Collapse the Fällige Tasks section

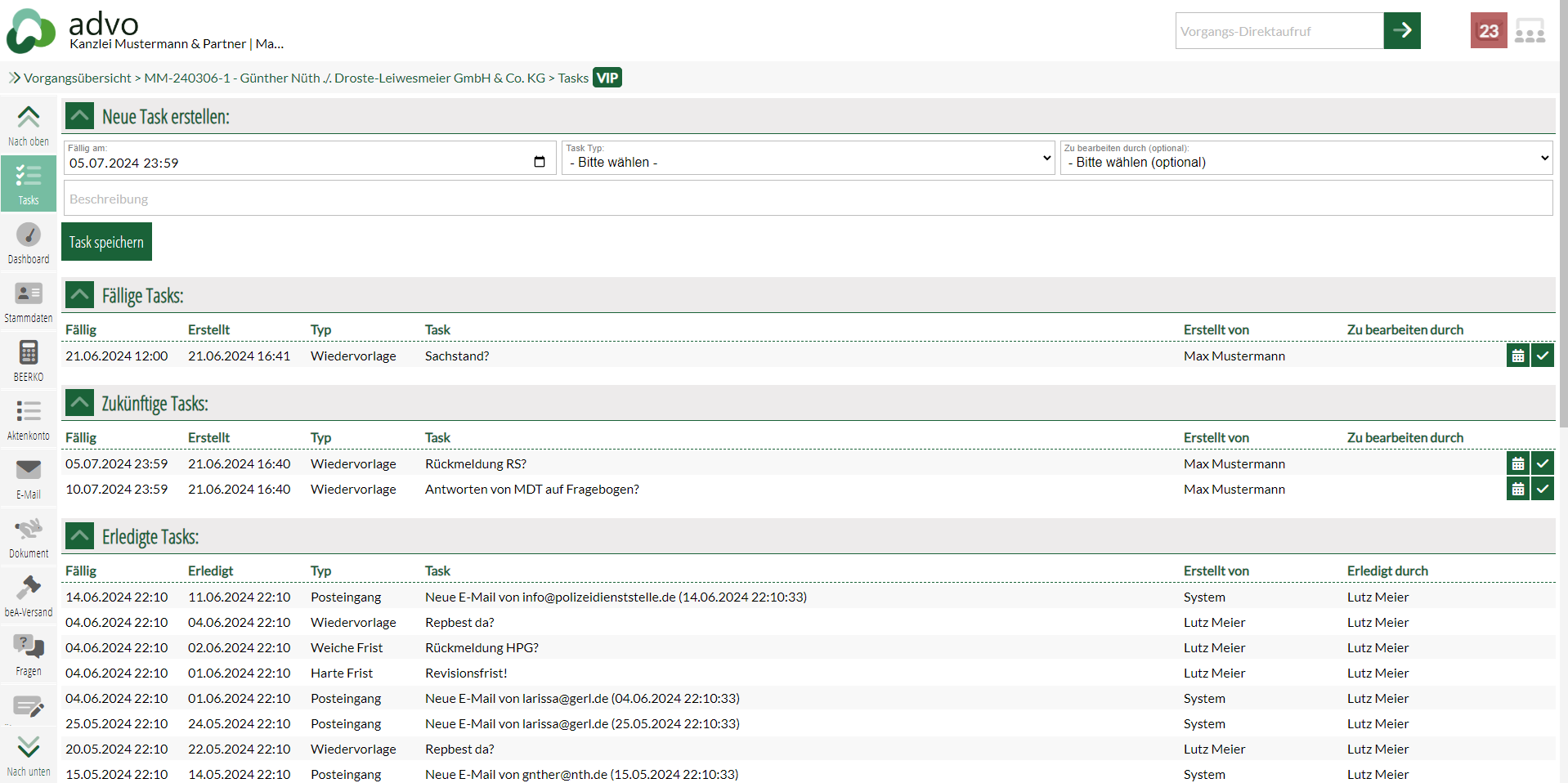79,294
